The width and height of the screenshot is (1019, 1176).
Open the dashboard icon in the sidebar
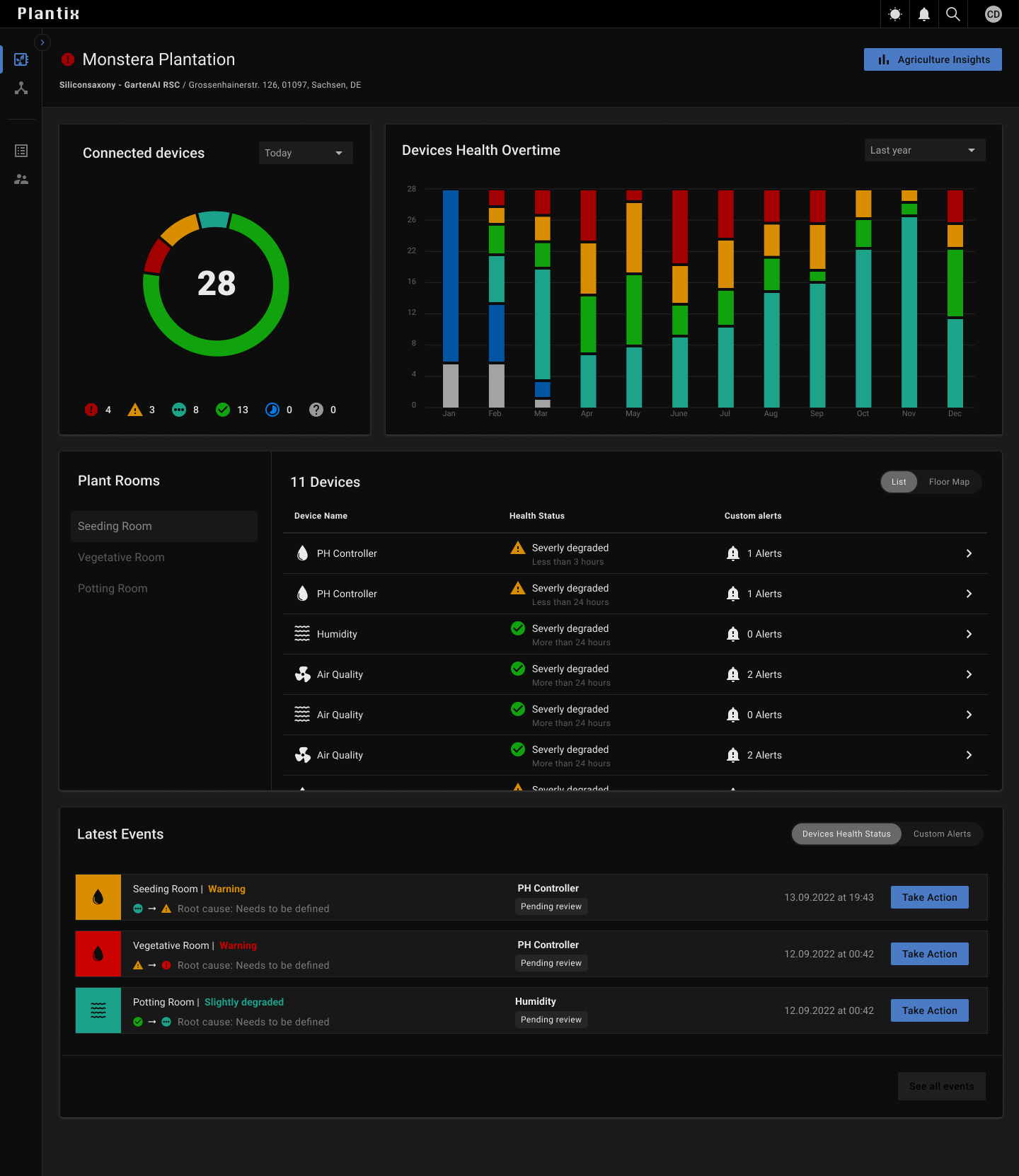(21, 59)
